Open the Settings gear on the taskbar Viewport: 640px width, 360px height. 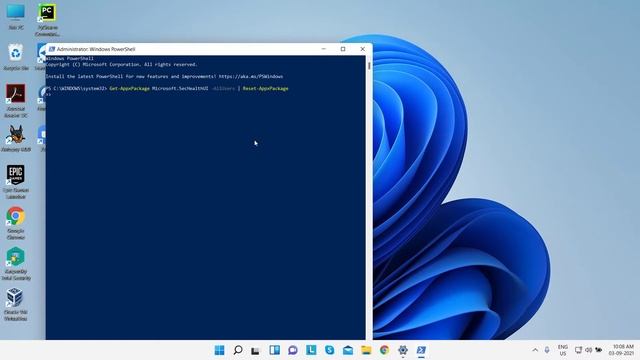pos(403,350)
